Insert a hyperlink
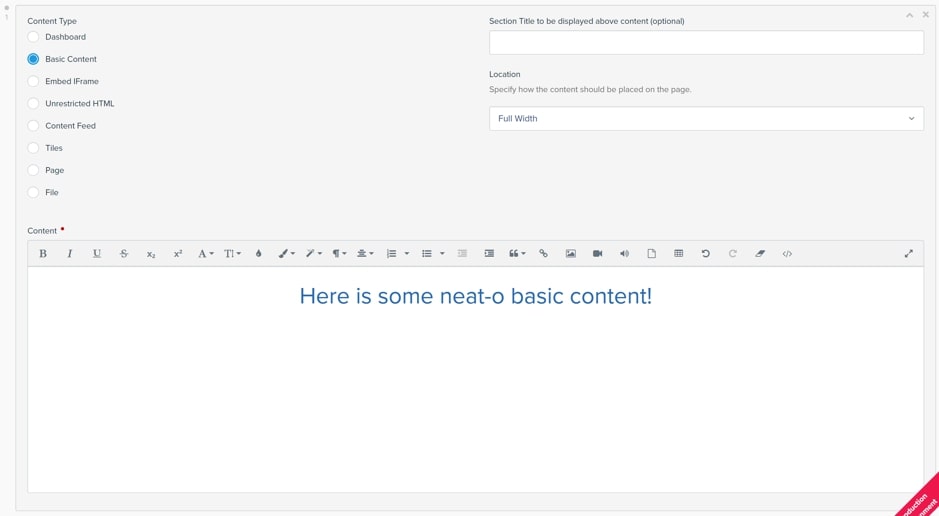Screen dimensions: 939x516 543,254
